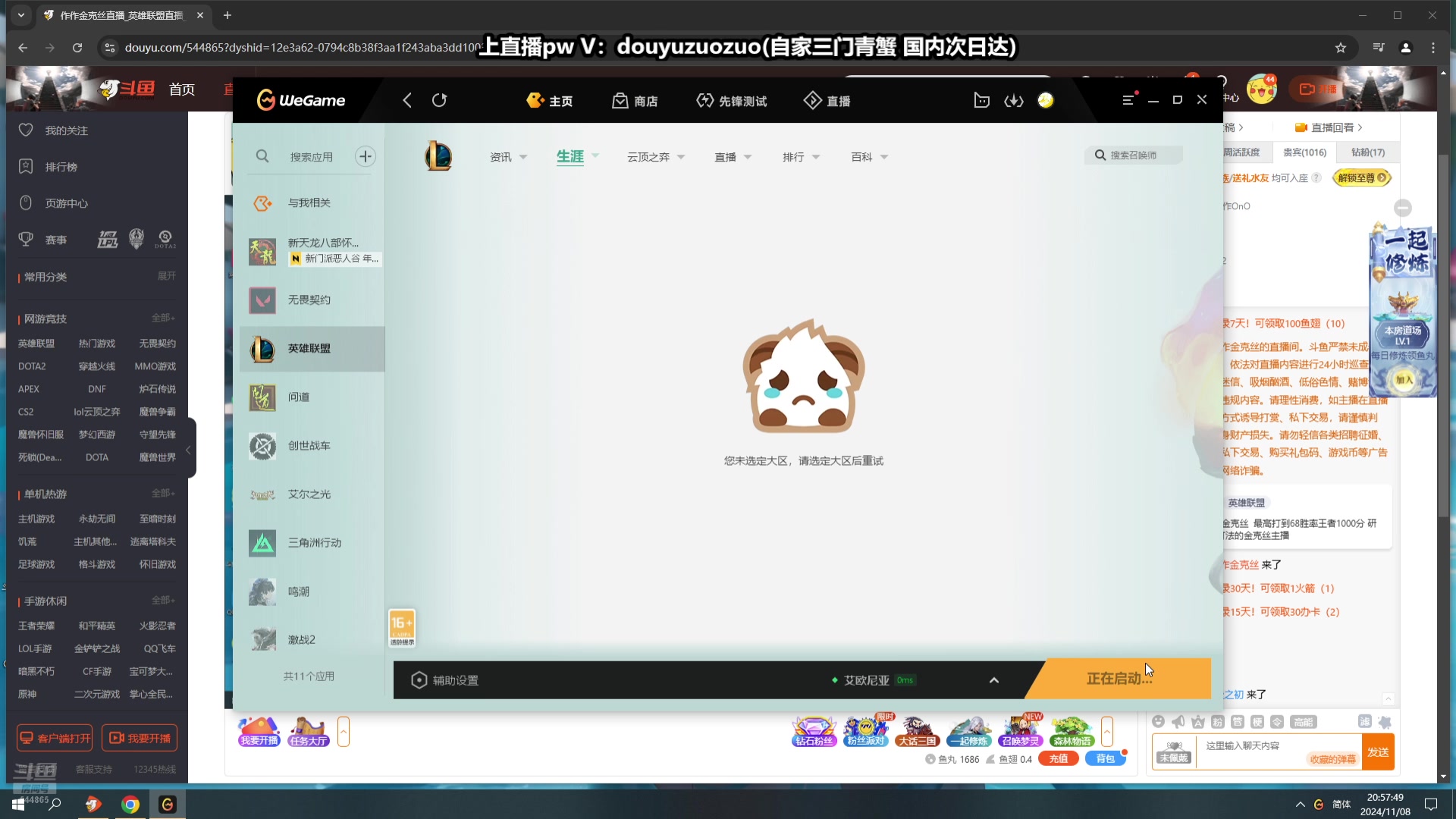
Task: Click the 充值 recharge button
Action: click(1059, 759)
